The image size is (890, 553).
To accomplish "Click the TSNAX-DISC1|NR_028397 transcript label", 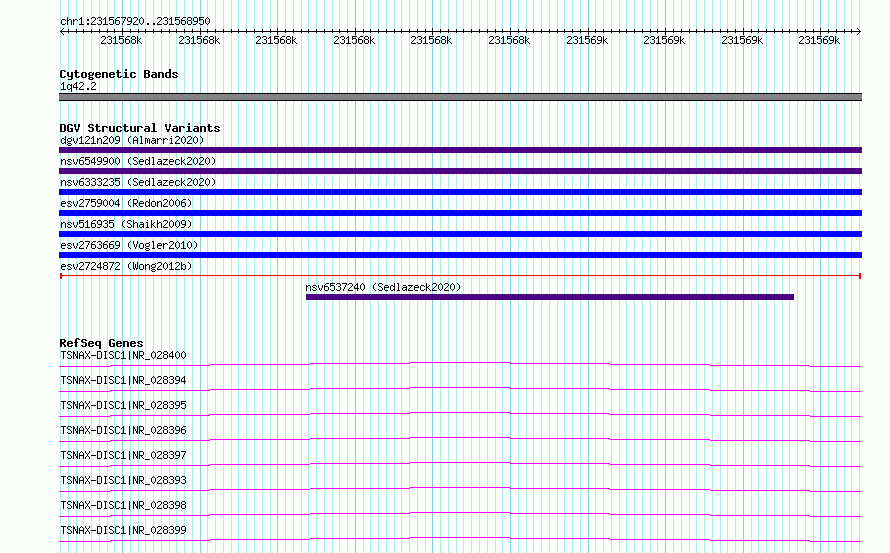I will (123, 455).
